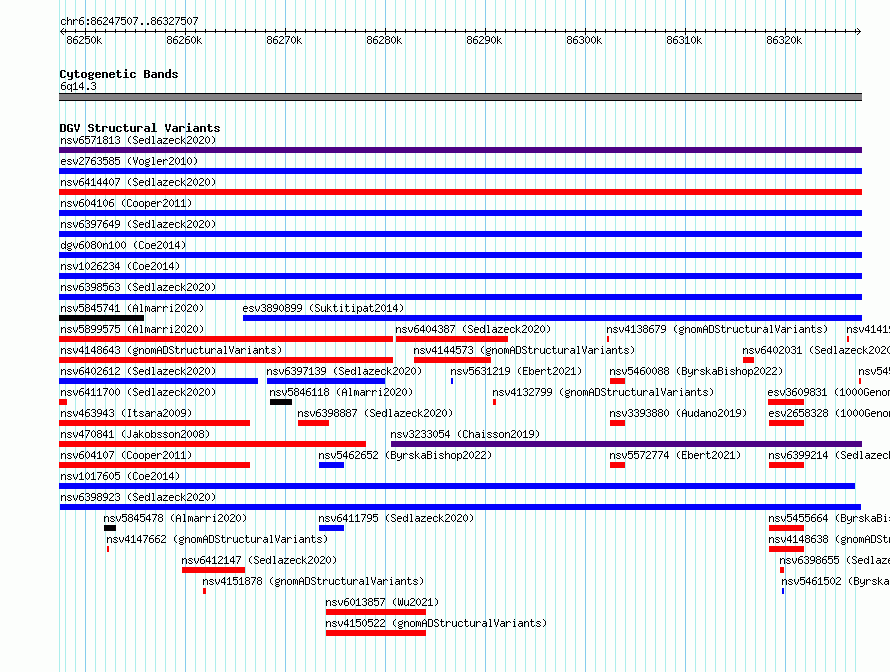
Task: Click chr6:86247507..86327507 coordinates text
Action: coord(129,22)
